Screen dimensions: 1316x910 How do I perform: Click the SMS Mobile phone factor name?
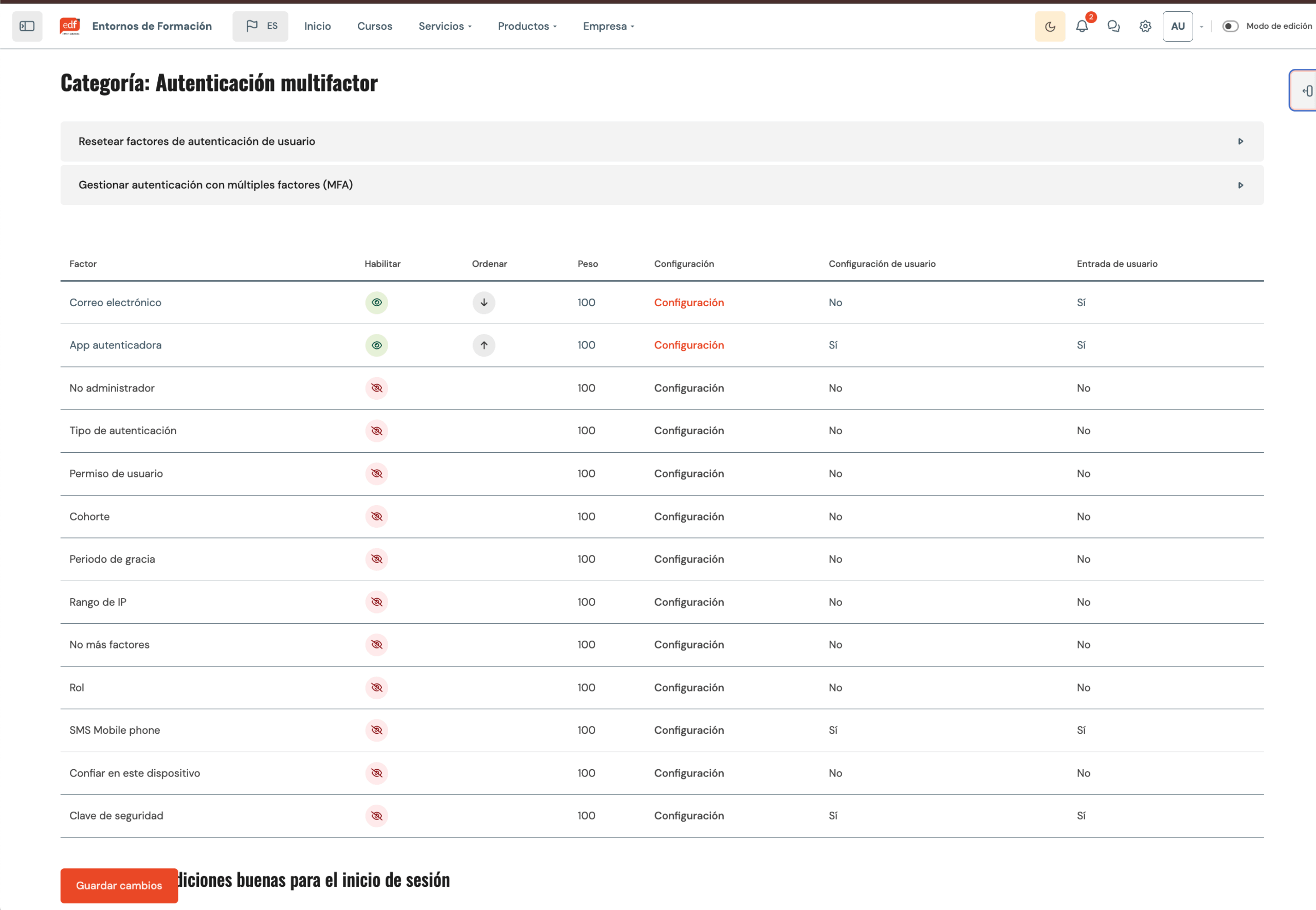click(115, 730)
